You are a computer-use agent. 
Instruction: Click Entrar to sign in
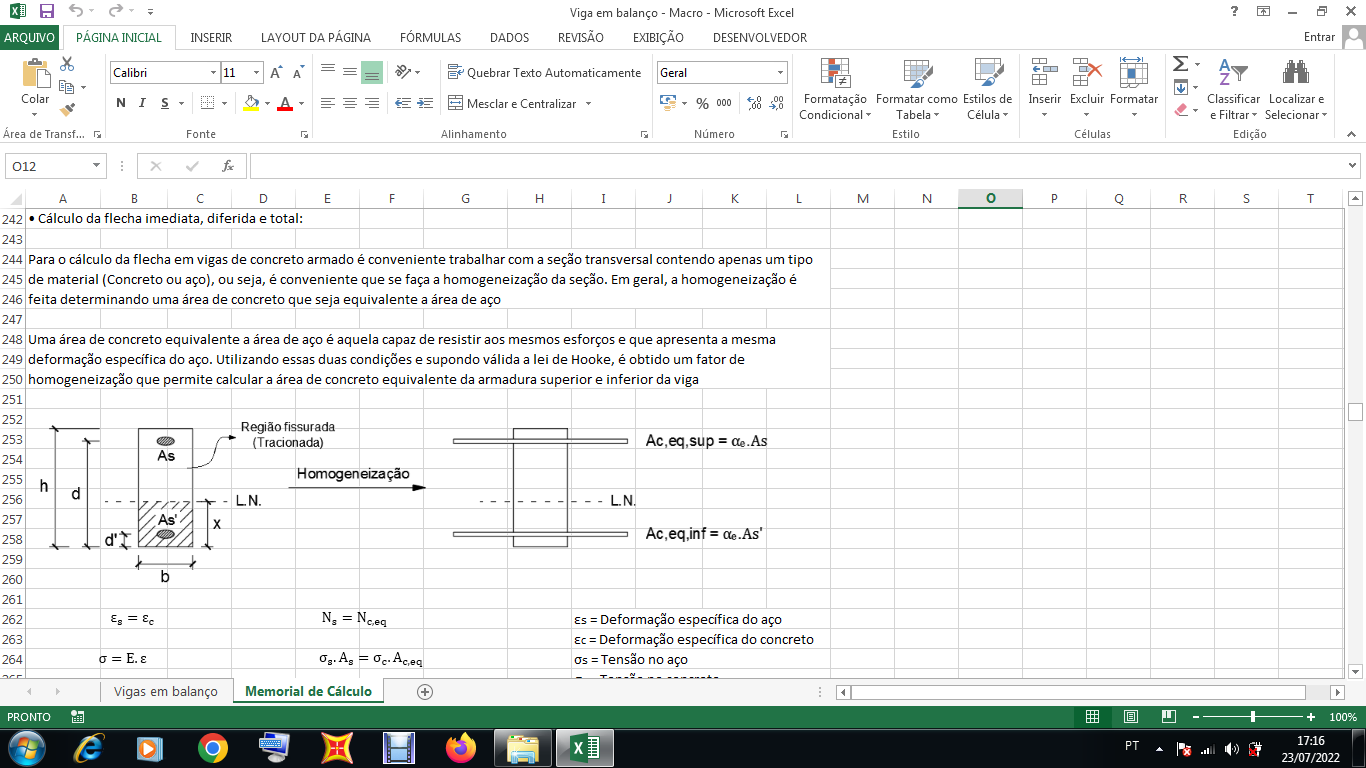point(1320,38)
